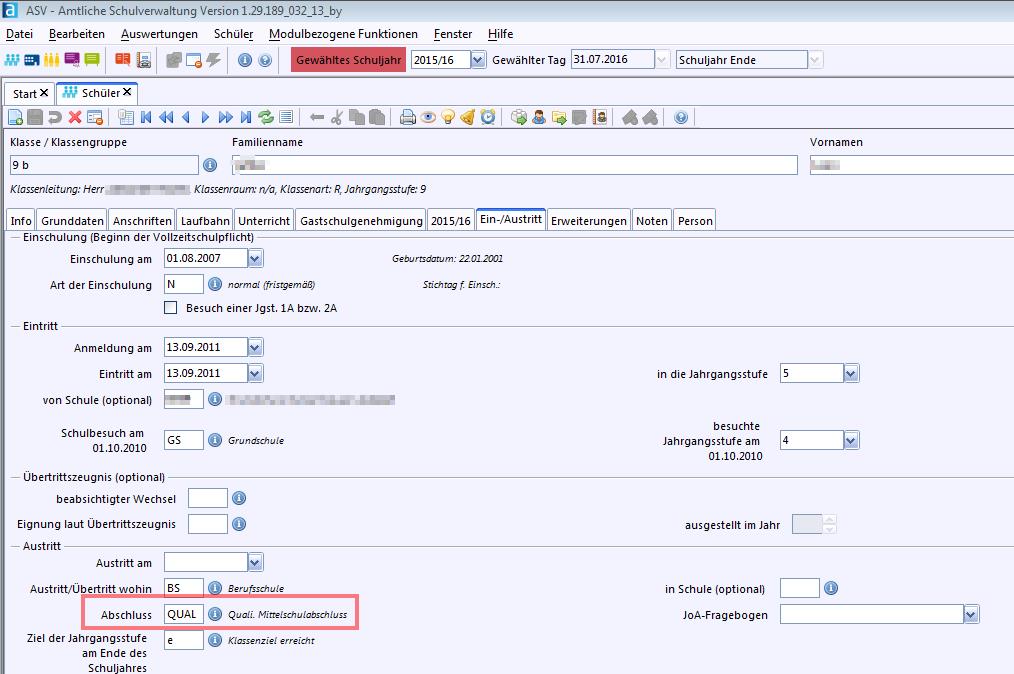
Task: Close the Schüler tab
Action: [x=127, y=92]
